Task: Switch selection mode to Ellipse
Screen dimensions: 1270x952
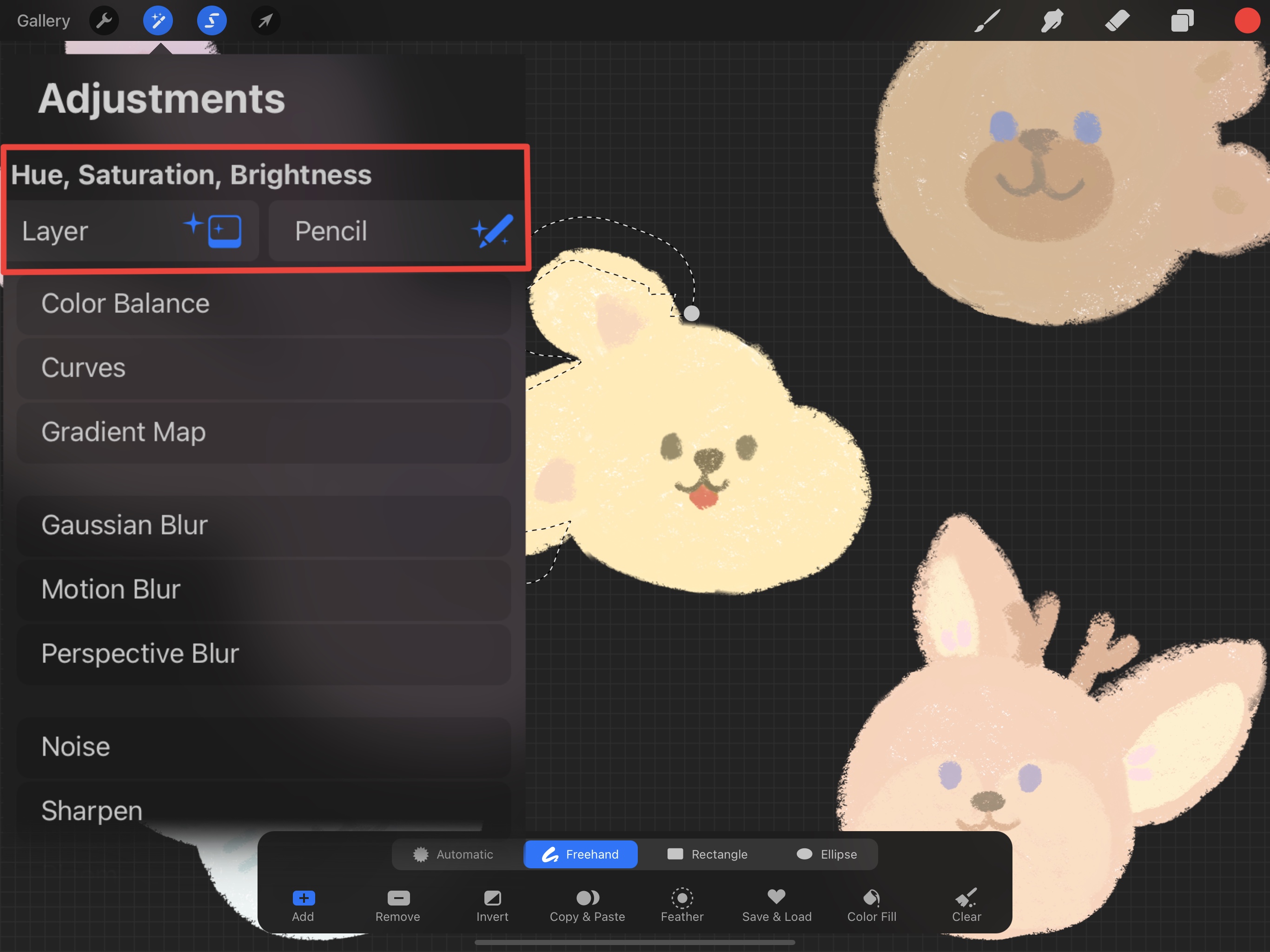Action: pyautogui.click(x=827, y=854)
